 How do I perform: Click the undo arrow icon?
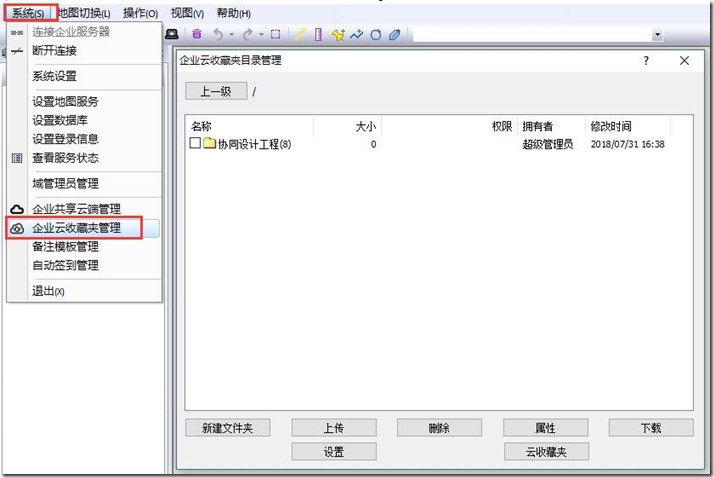coord(219,35)
